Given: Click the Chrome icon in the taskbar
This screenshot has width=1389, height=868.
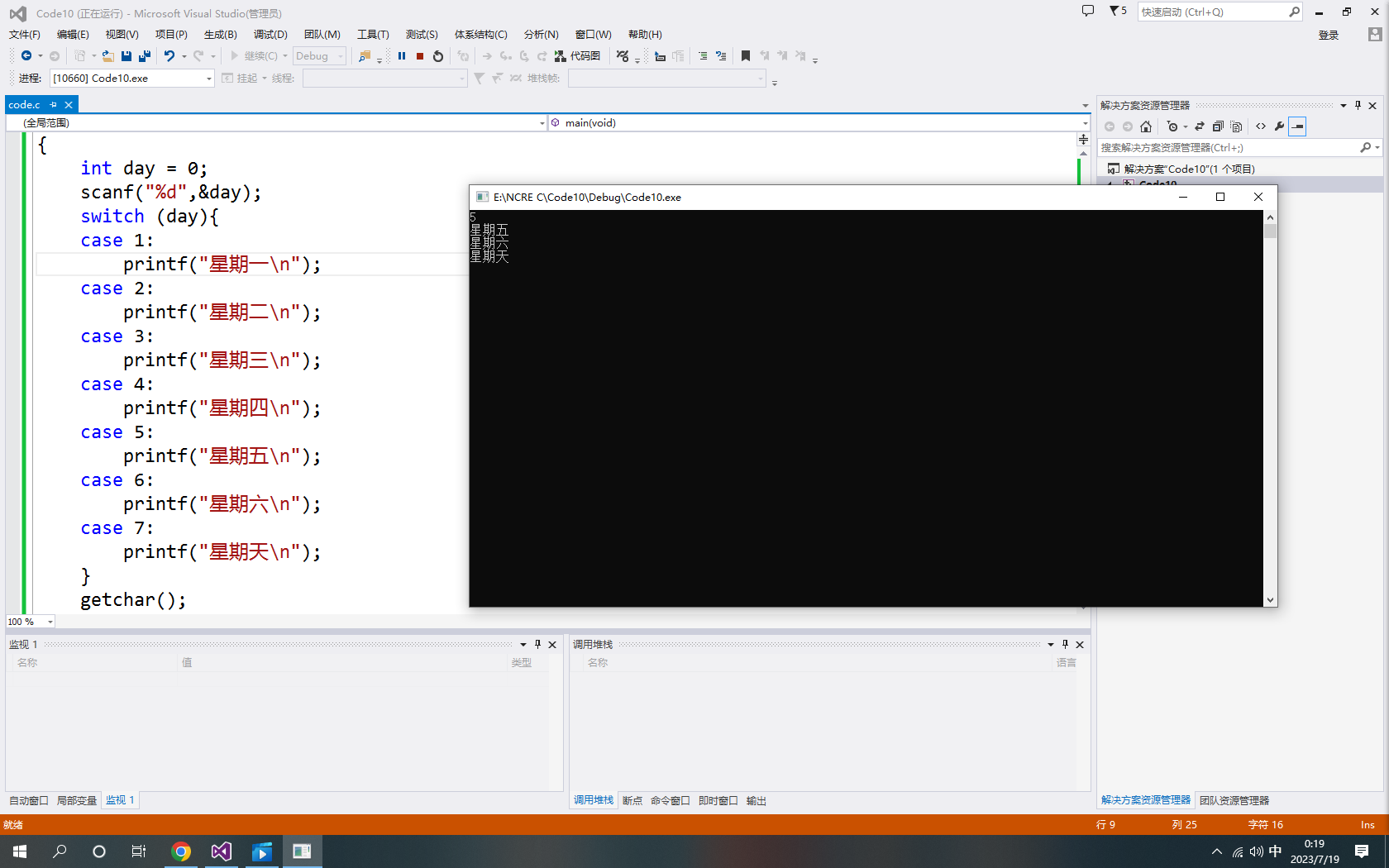Looking at the screenshot, I should [x=181, y=851].
